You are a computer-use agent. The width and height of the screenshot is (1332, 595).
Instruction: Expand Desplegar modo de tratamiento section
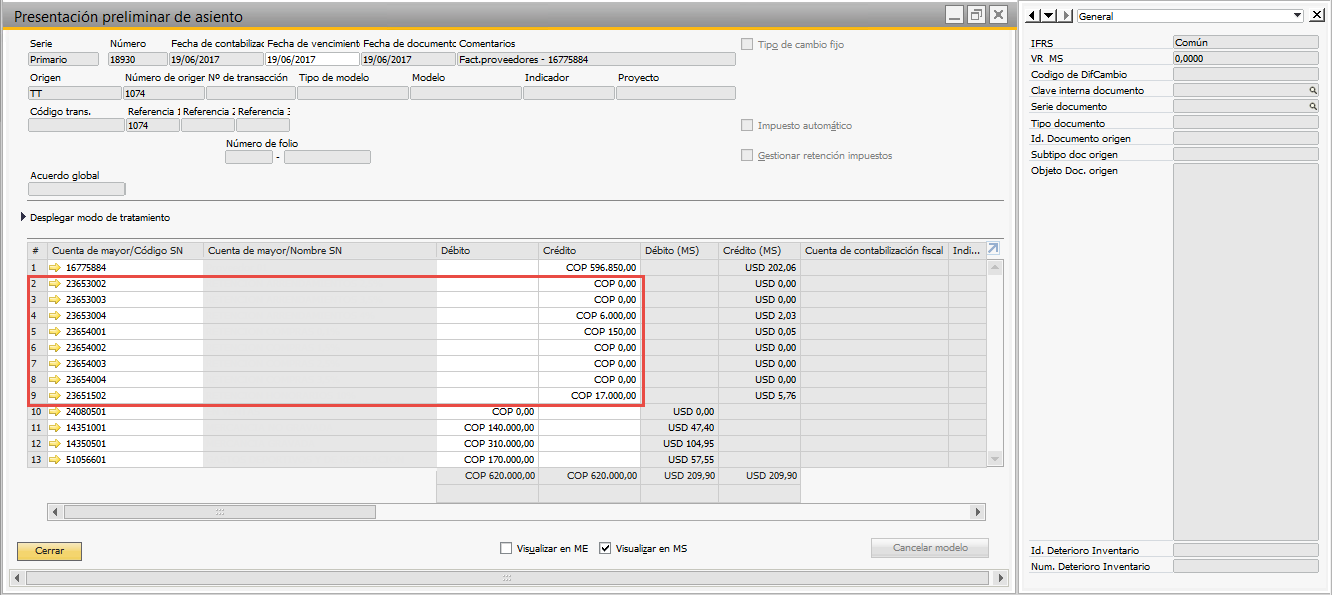tap(24, 217)
